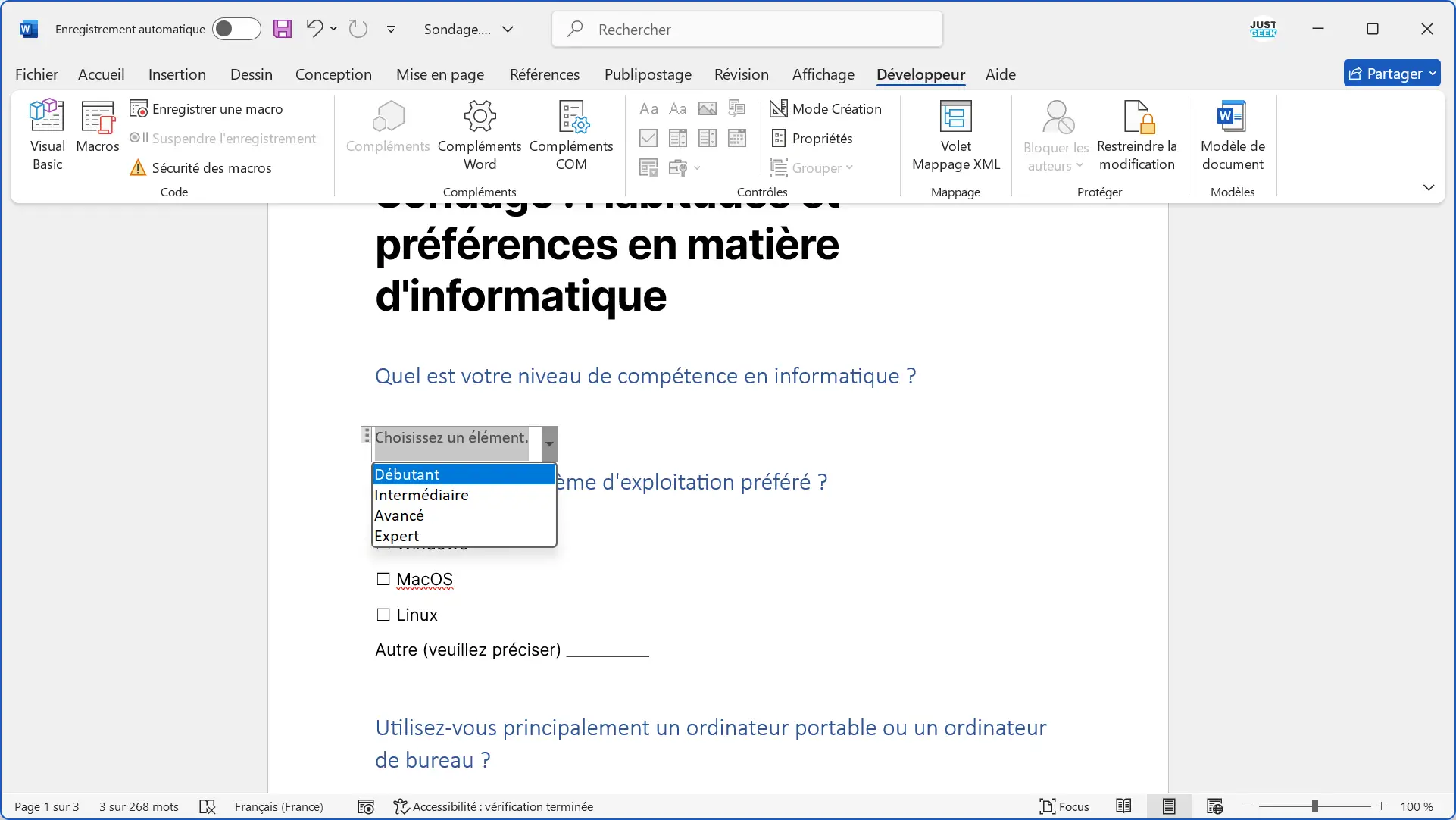Image resolution: width=1456 pixels, height=820 pixels.
Task: Switch to Insertion tab
Action: [x=177, y=74]
